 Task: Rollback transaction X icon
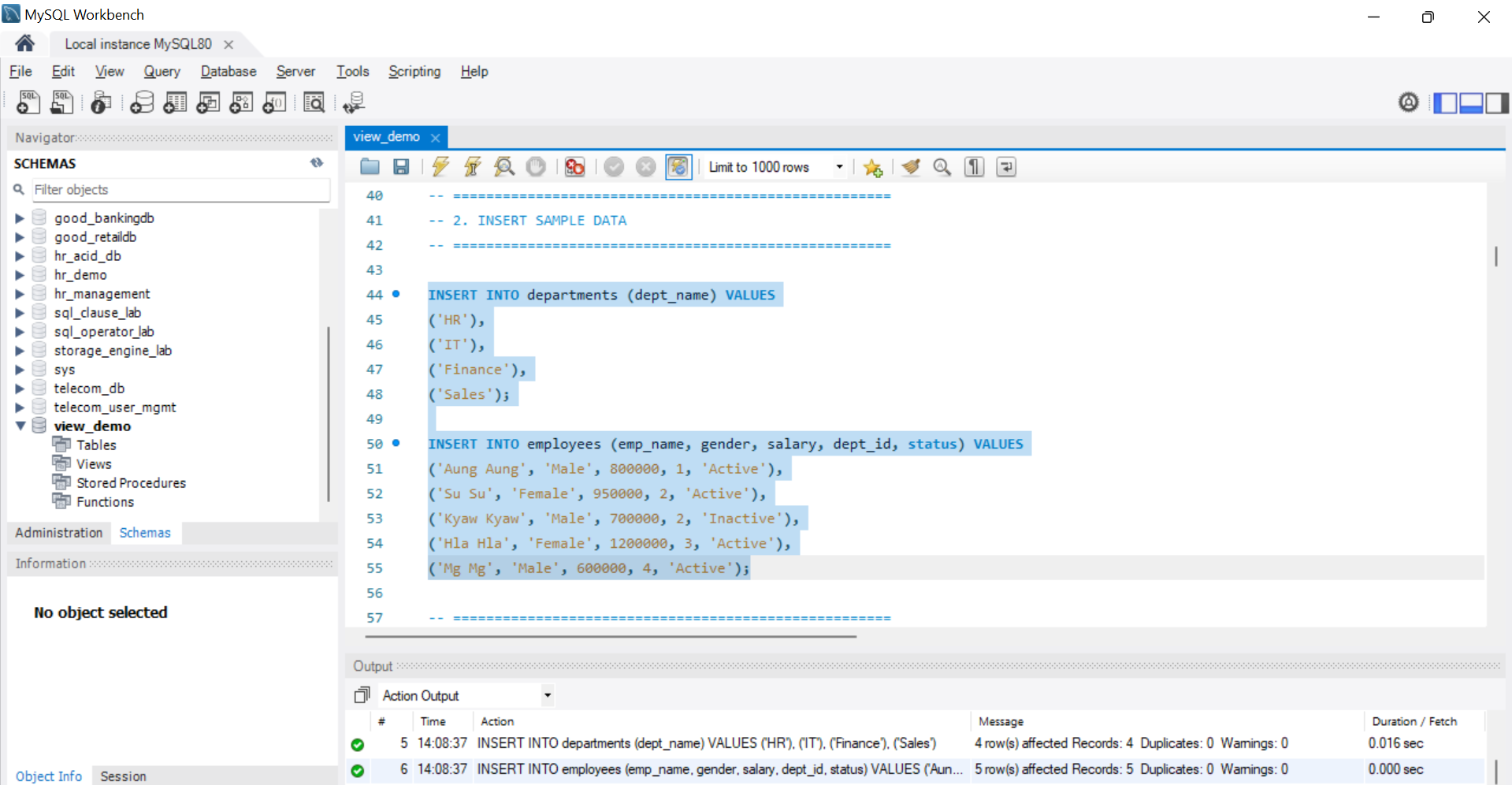tap(645, 166)
